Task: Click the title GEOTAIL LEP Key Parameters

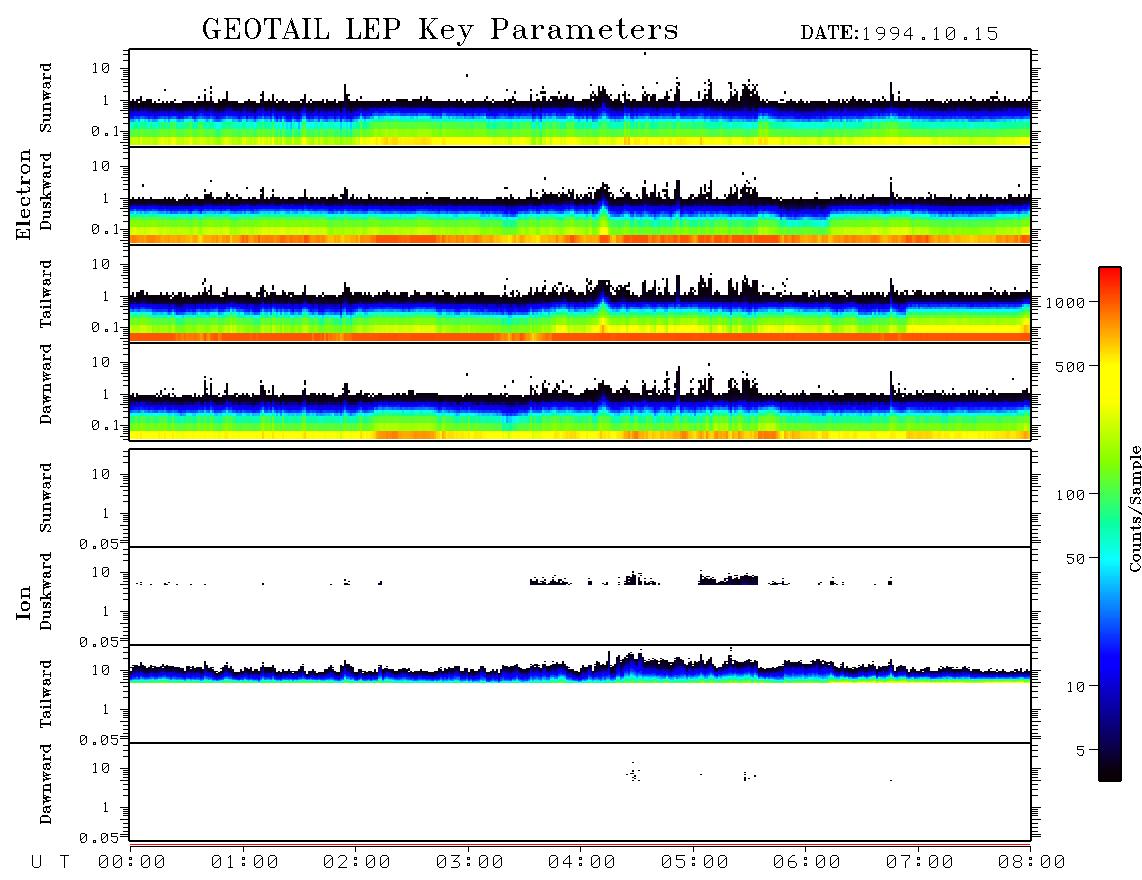Action: tap(440, 30)
